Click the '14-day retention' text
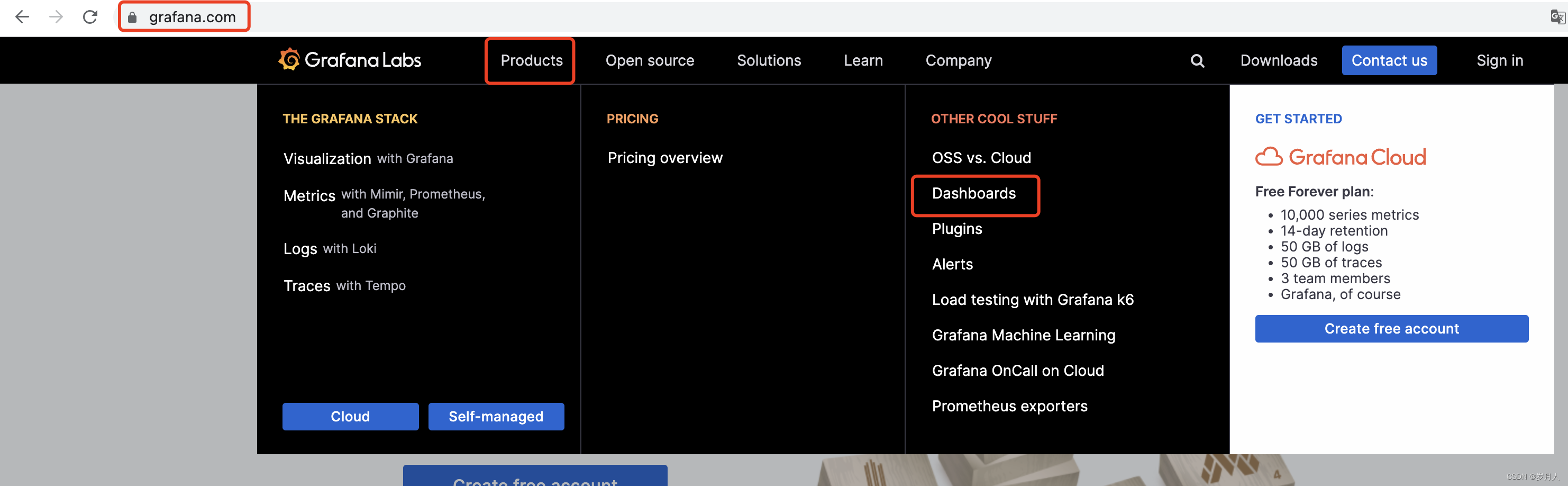 (1334, 231)
